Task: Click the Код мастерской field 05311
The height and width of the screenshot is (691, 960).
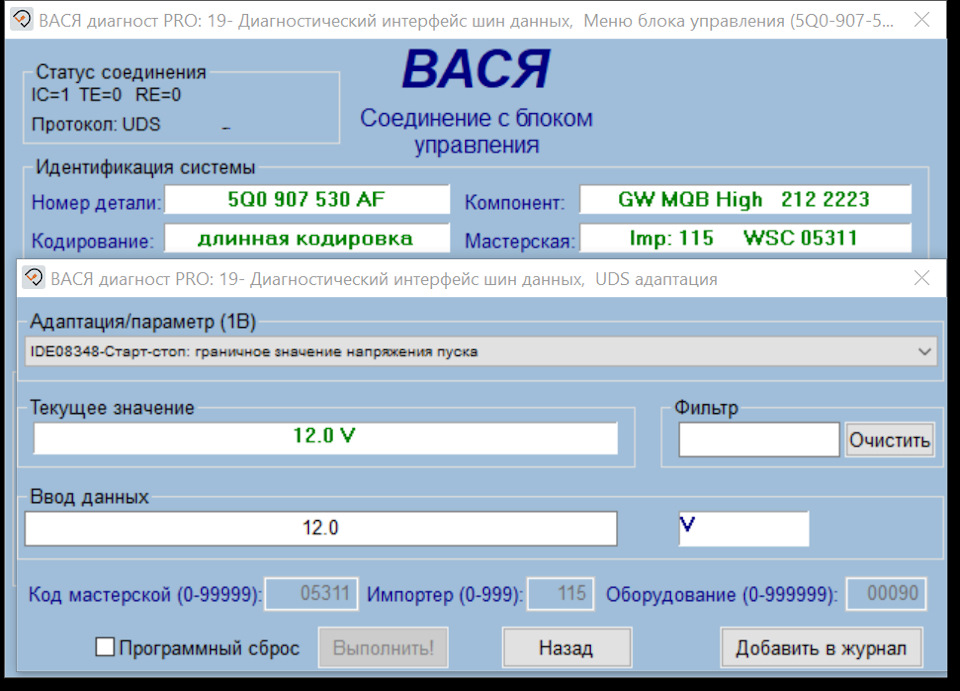Action: click(x=311, y=594)
